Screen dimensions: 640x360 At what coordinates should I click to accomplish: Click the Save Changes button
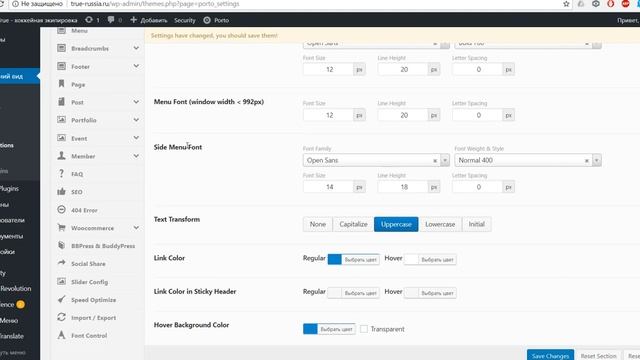pyautogui.click(x=550, y=356)
